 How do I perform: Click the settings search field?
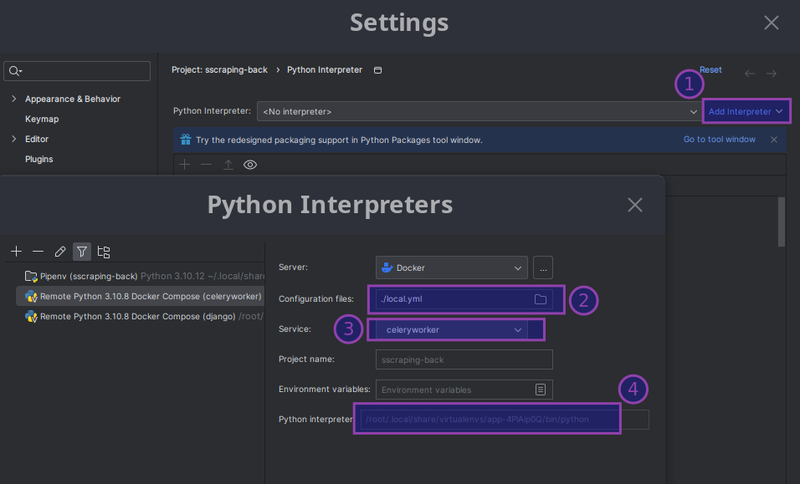point(77,71)
